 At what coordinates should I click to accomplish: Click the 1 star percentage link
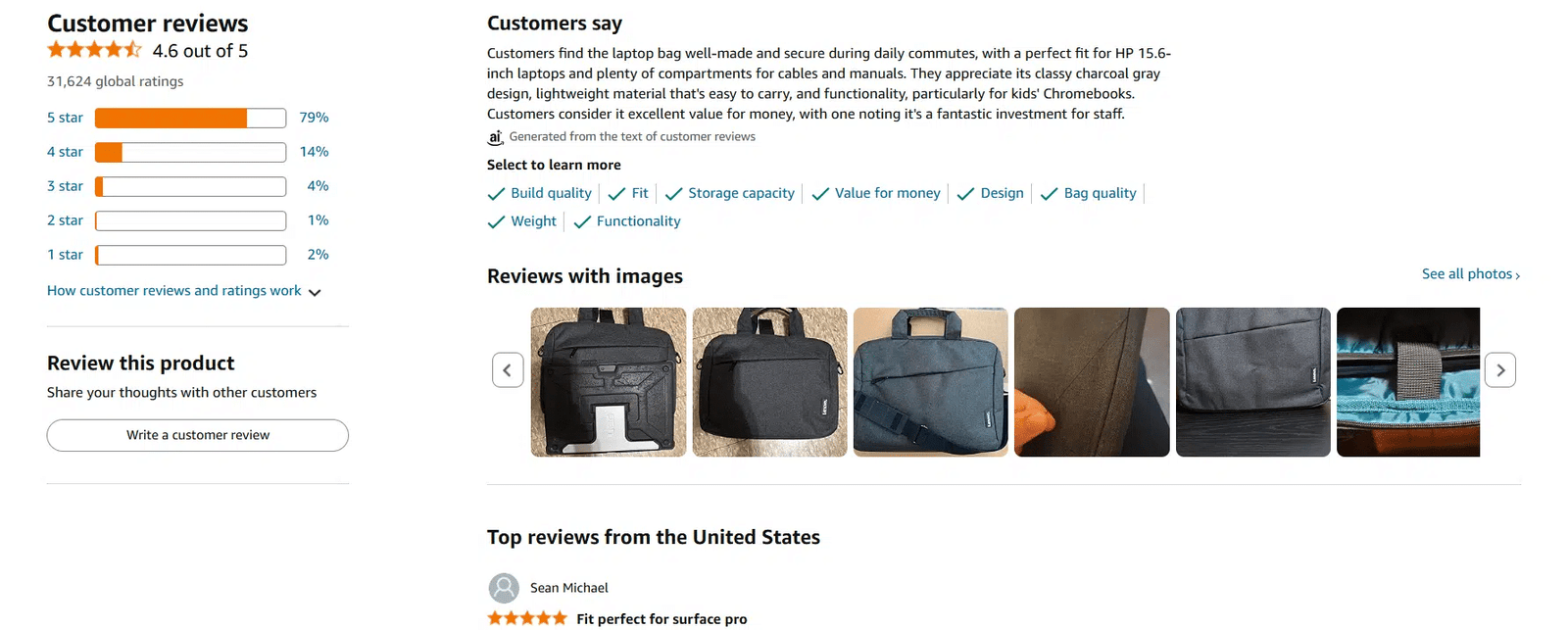click(x=318, y=255)
